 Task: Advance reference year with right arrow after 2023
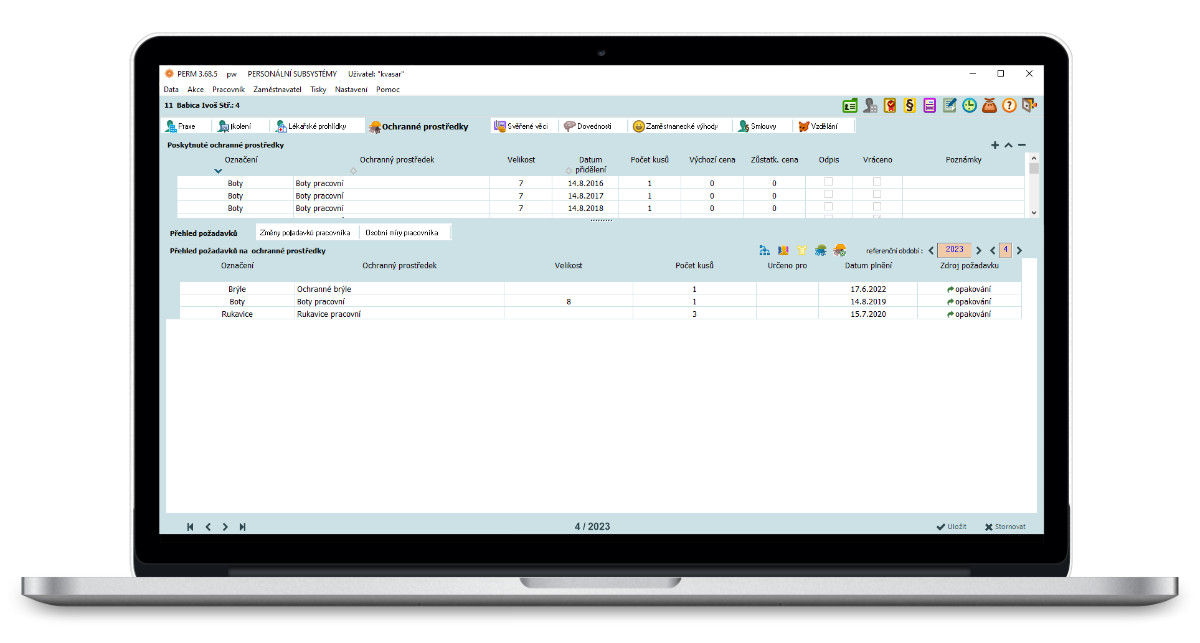point(979,250)
